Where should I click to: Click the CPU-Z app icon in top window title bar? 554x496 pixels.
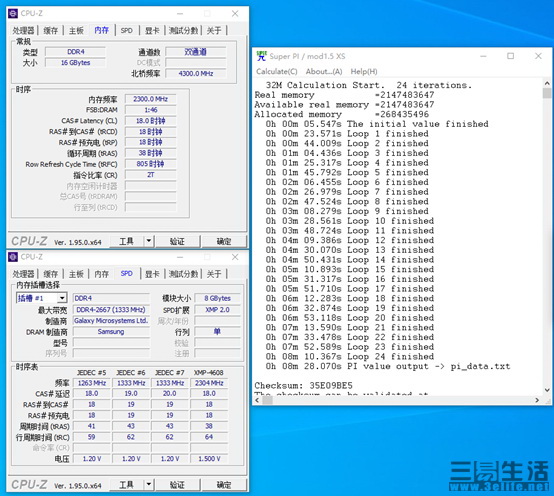click(x=13, y=13)
